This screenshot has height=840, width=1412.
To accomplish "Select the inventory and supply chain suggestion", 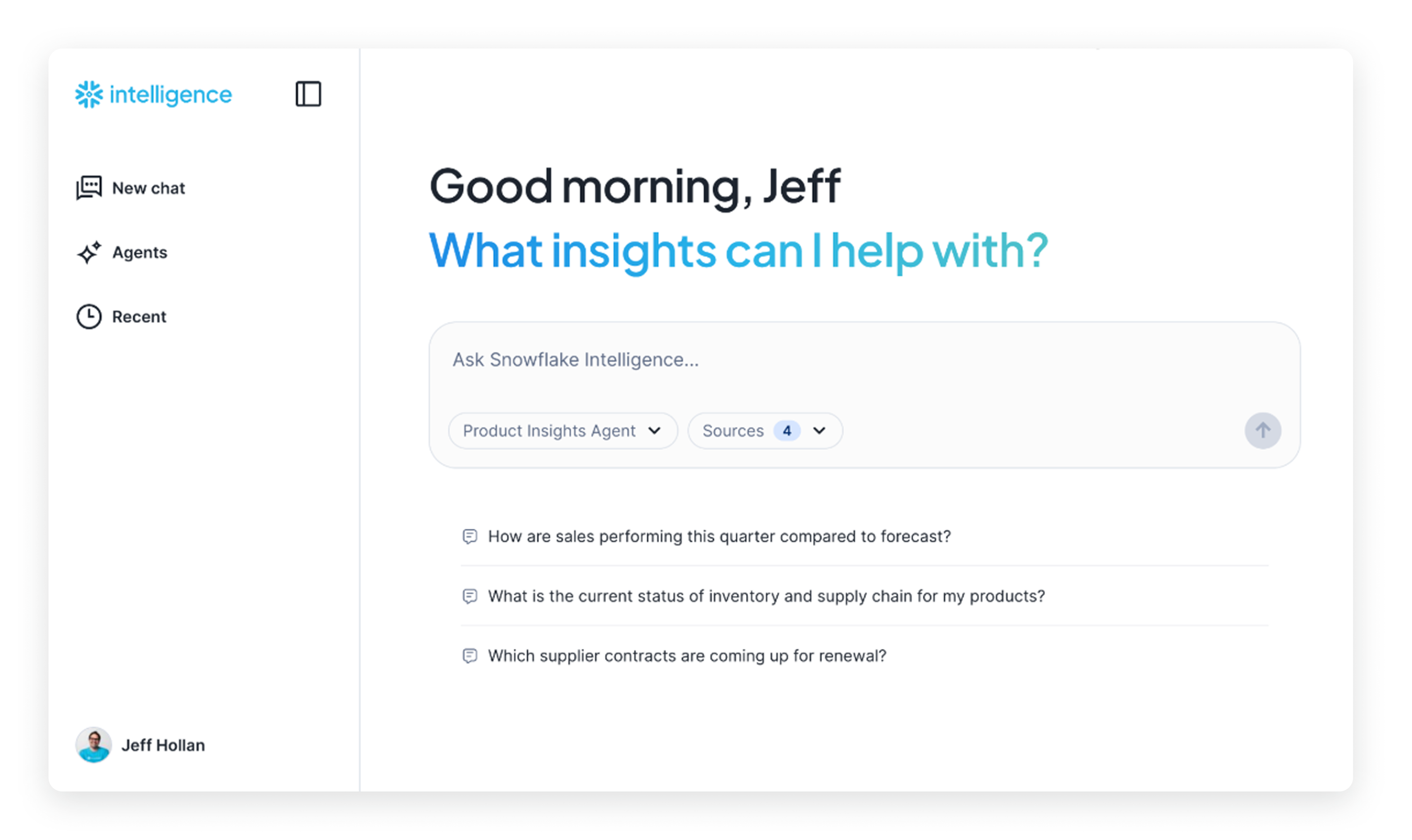I will pyautogui.click(x=766, y=596).
